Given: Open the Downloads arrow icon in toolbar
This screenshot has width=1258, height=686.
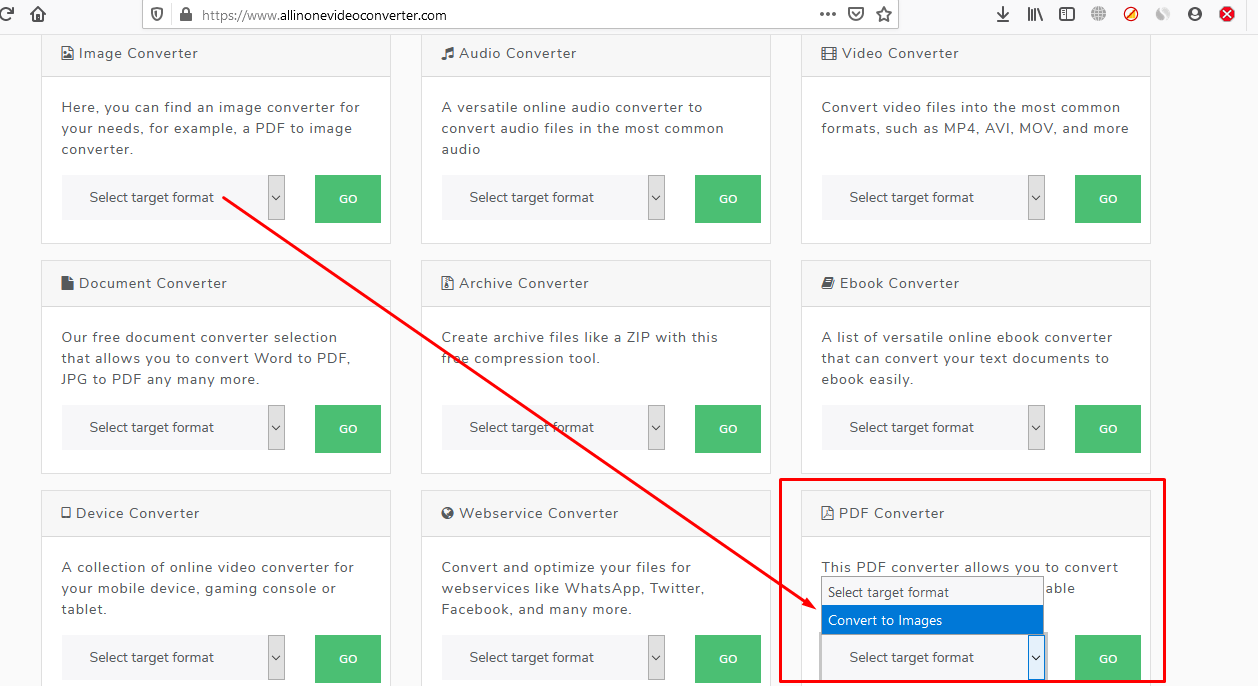Looking at the screenshot, I should pos(1003,15).
